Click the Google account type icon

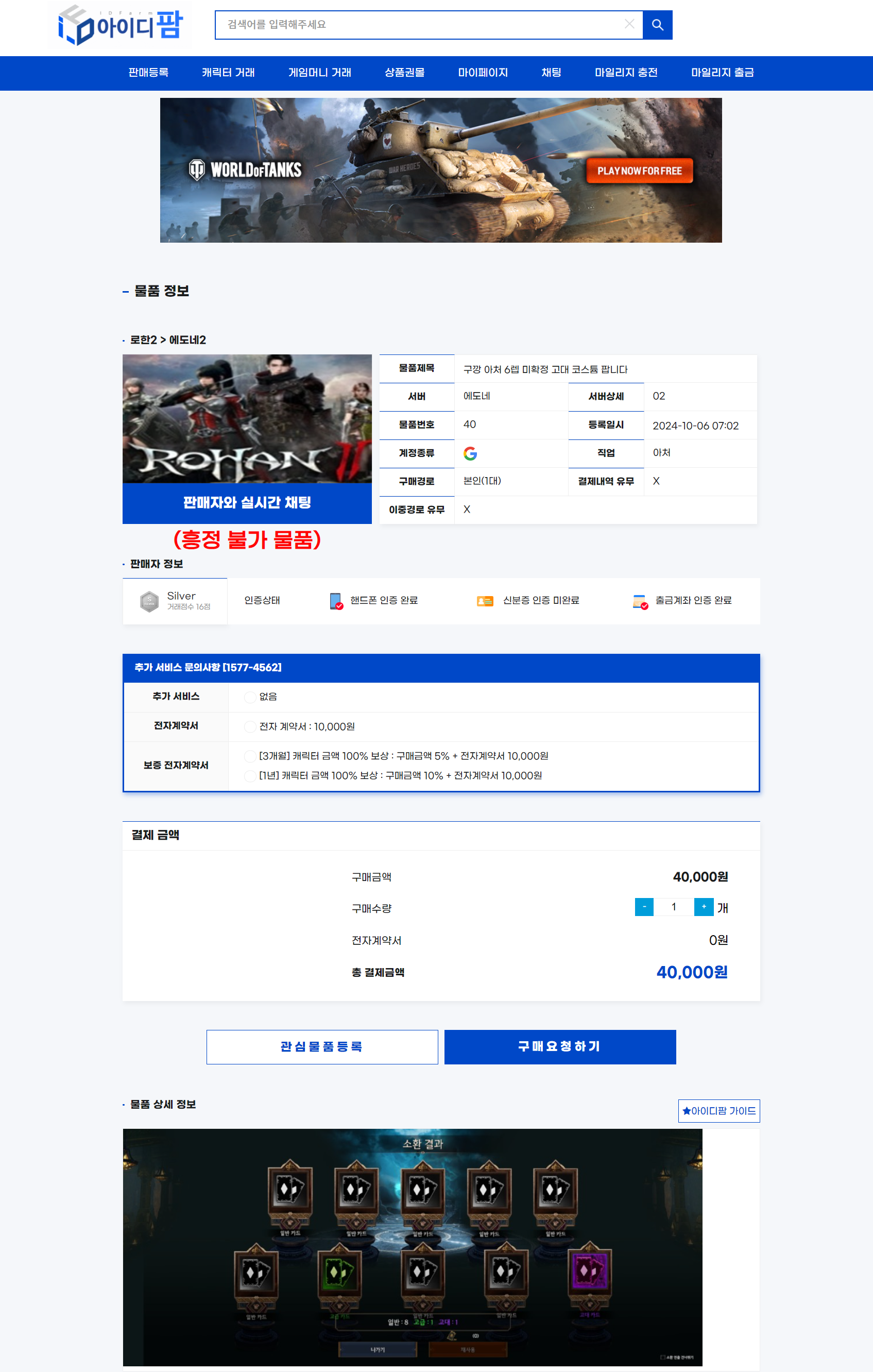pyautogui.click(x=470, y=453)
